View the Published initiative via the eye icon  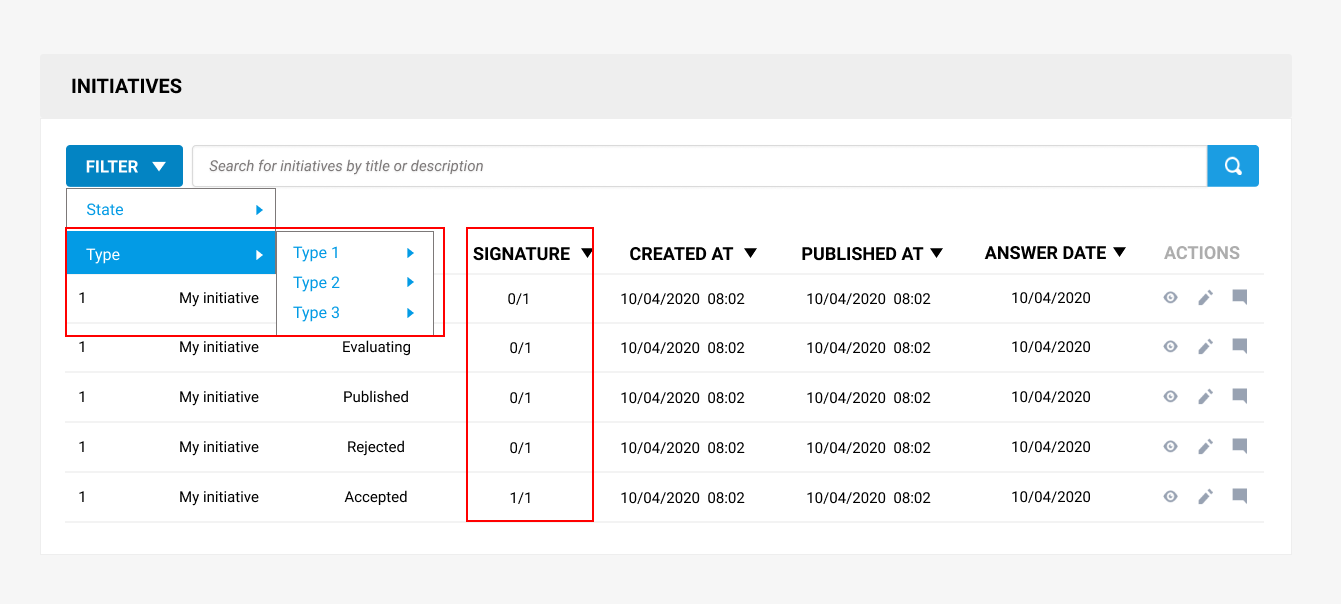point(1170,397)
